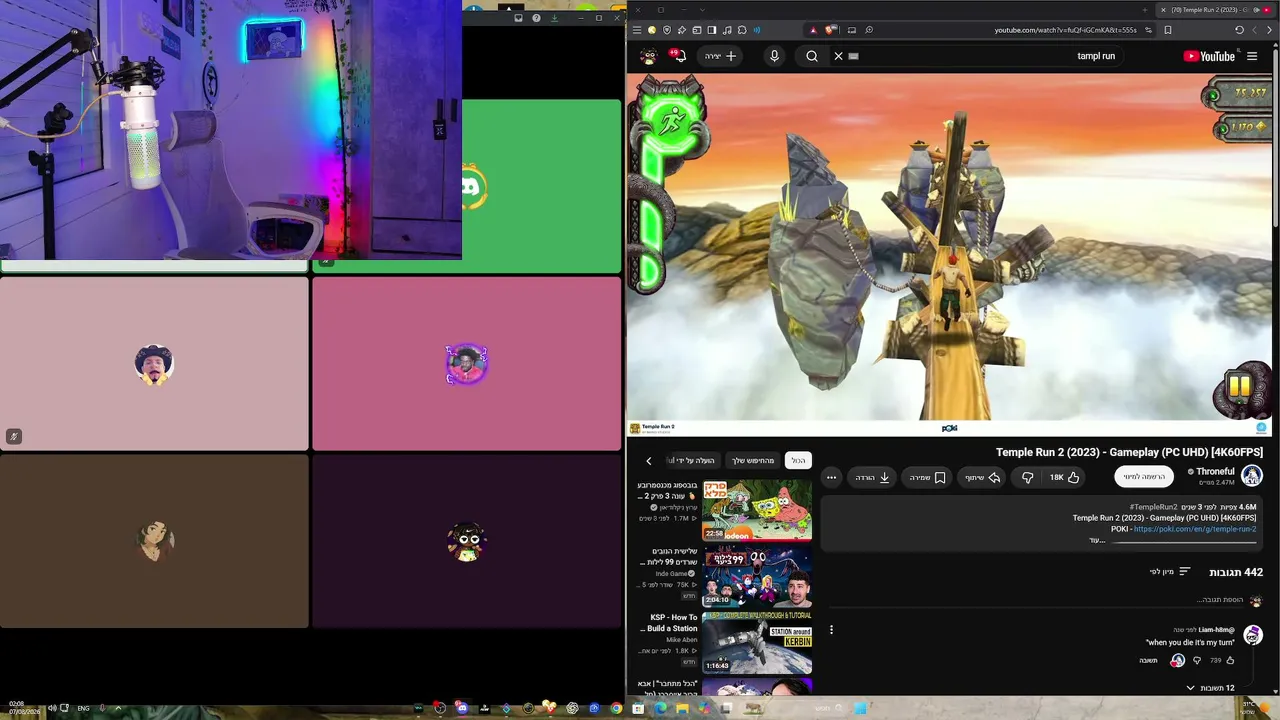
Task: Share the Temple Run 2 video
Action: click(x=982, y=477)
